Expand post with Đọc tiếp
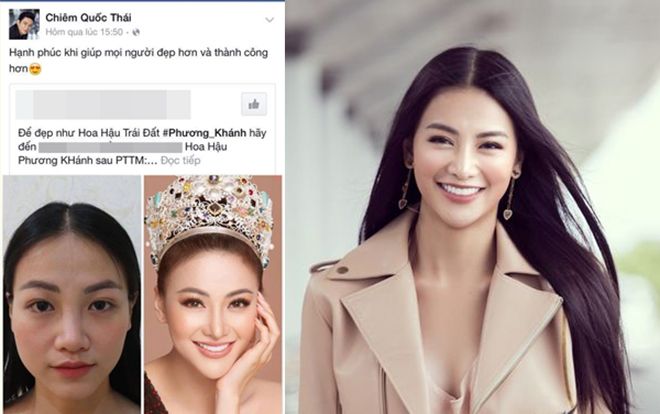 pos(181,160)
